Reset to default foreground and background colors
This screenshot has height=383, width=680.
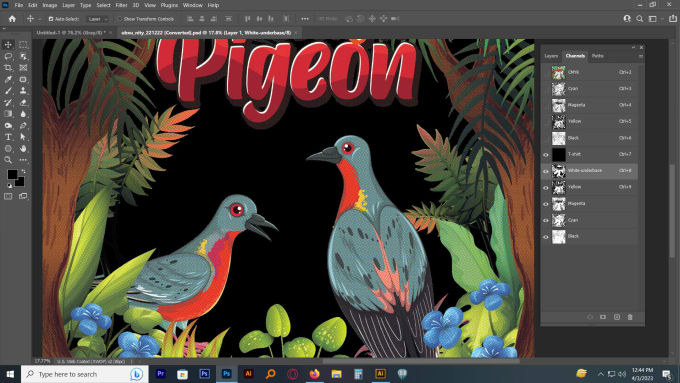9,186
